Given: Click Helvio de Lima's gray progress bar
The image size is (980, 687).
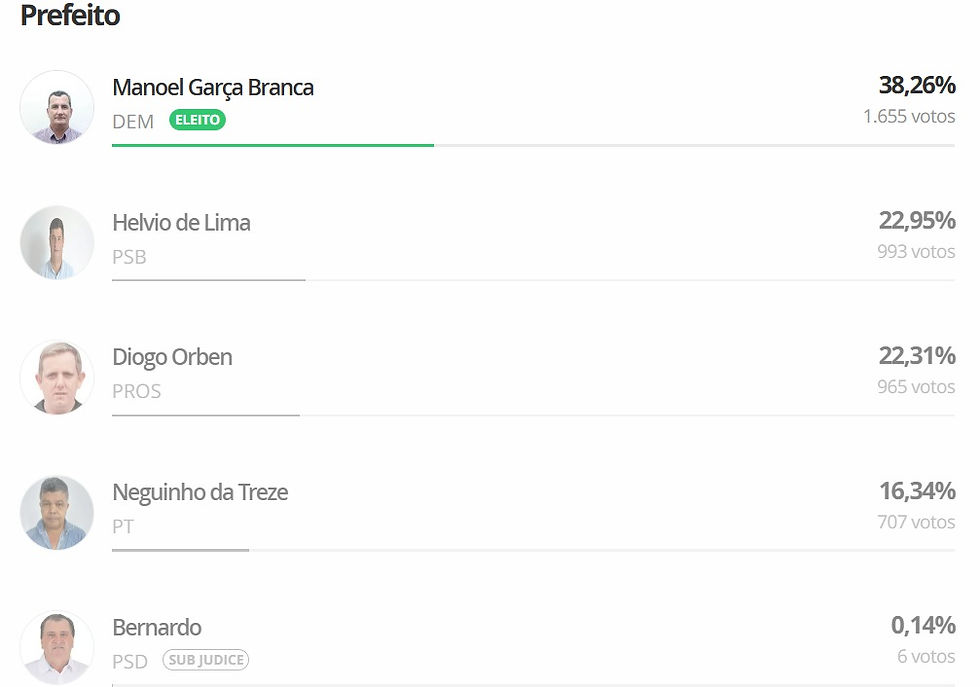Looking at the screenshot, I should [x=208, y=280].
